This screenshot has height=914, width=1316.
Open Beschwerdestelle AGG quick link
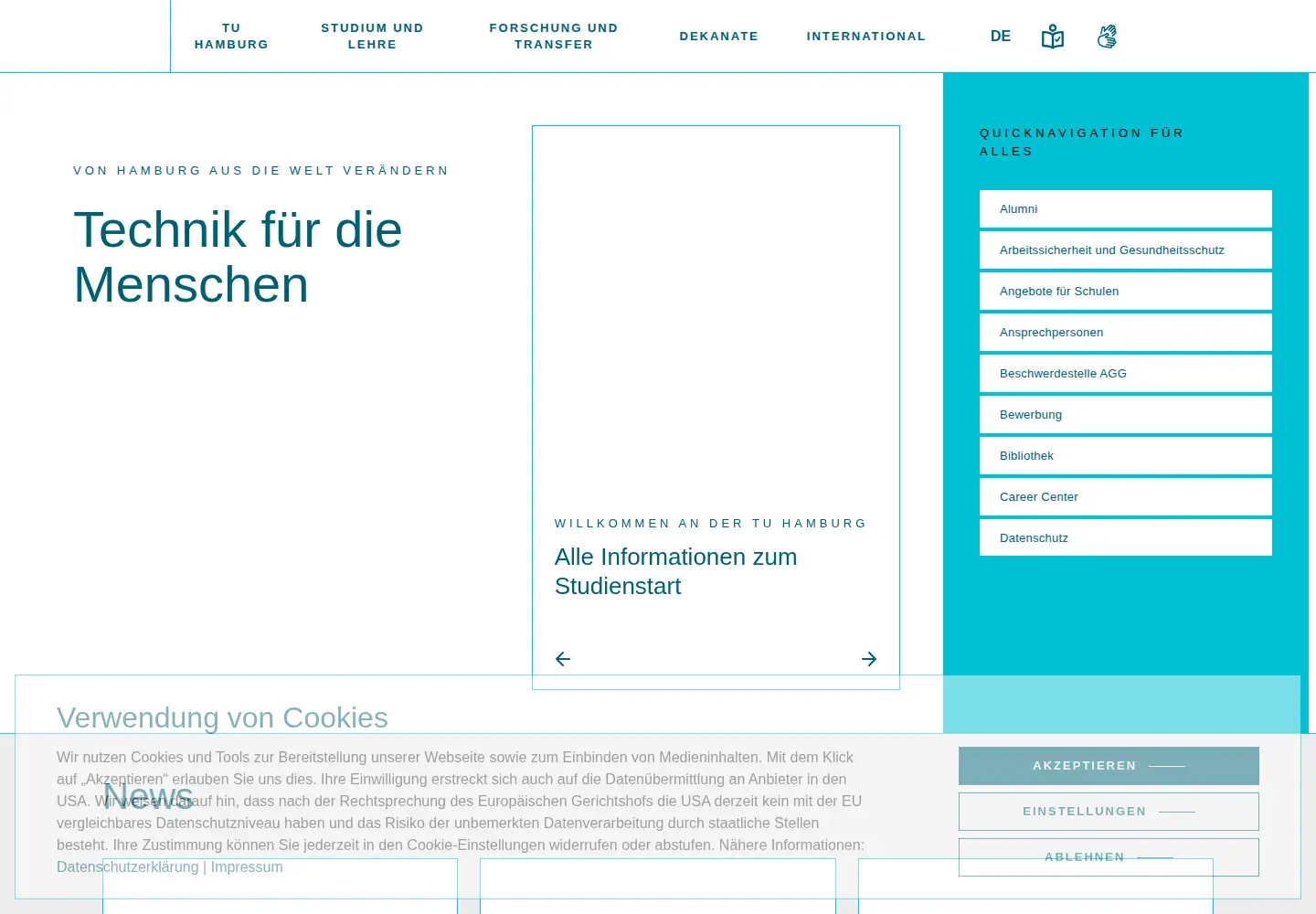1126,373
